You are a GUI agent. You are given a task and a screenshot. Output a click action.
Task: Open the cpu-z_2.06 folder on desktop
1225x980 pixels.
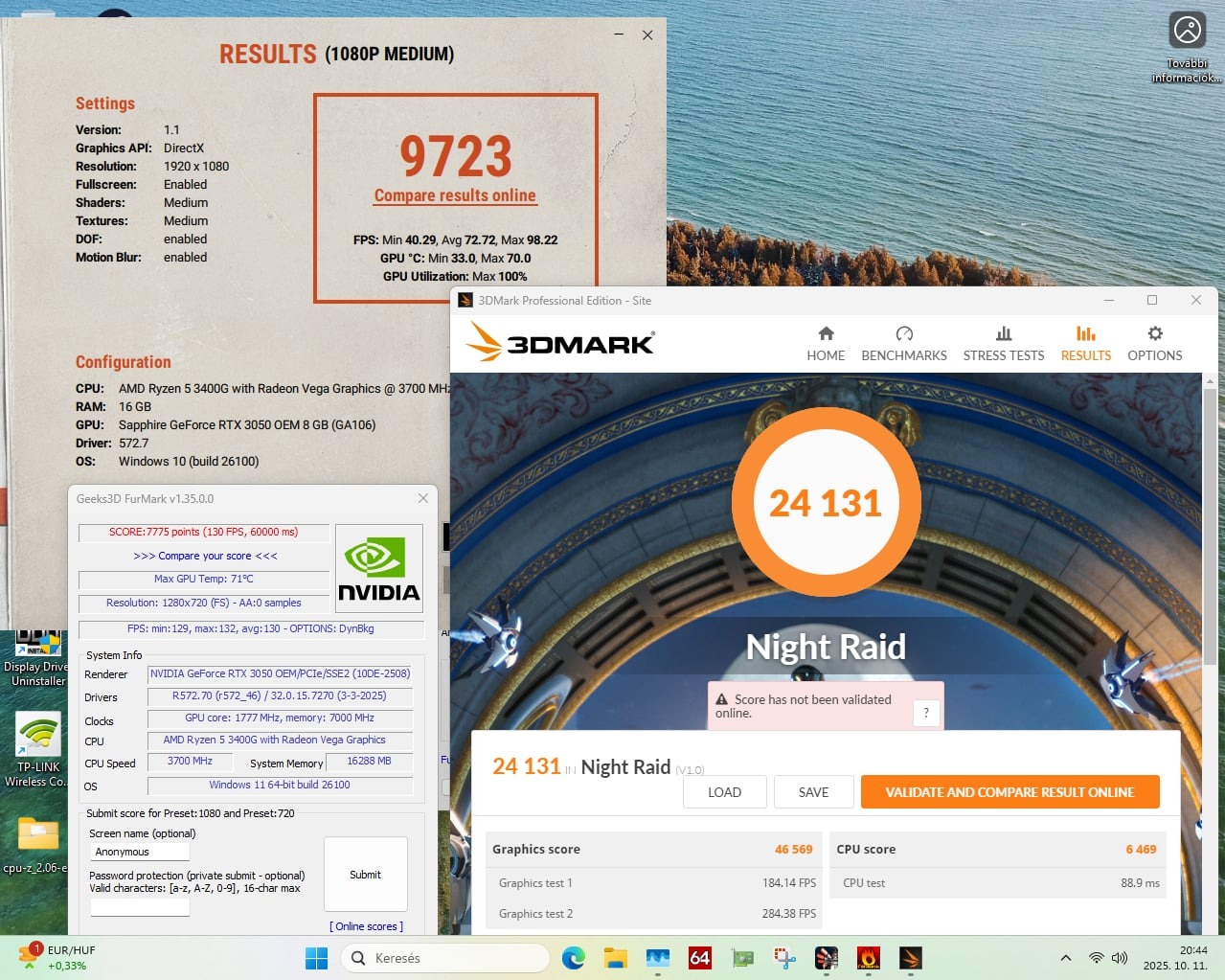pyautogui.click(x=36, y=845)
